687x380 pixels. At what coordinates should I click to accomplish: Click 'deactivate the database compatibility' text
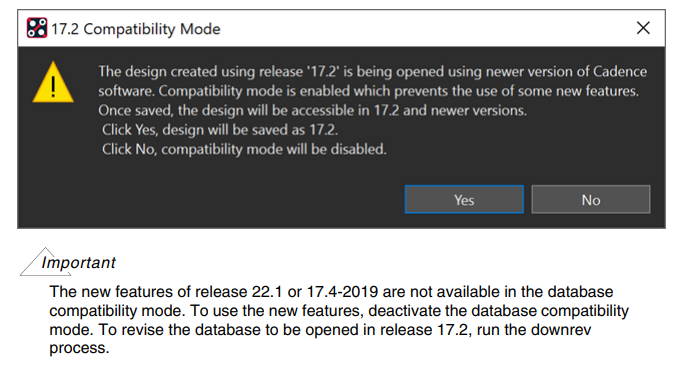(x=499, y=311)
